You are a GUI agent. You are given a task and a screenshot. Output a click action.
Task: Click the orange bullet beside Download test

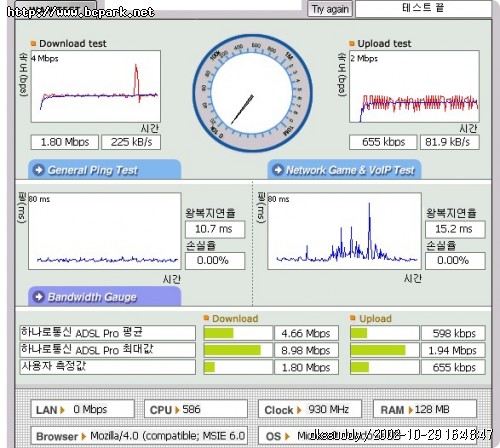33,43
